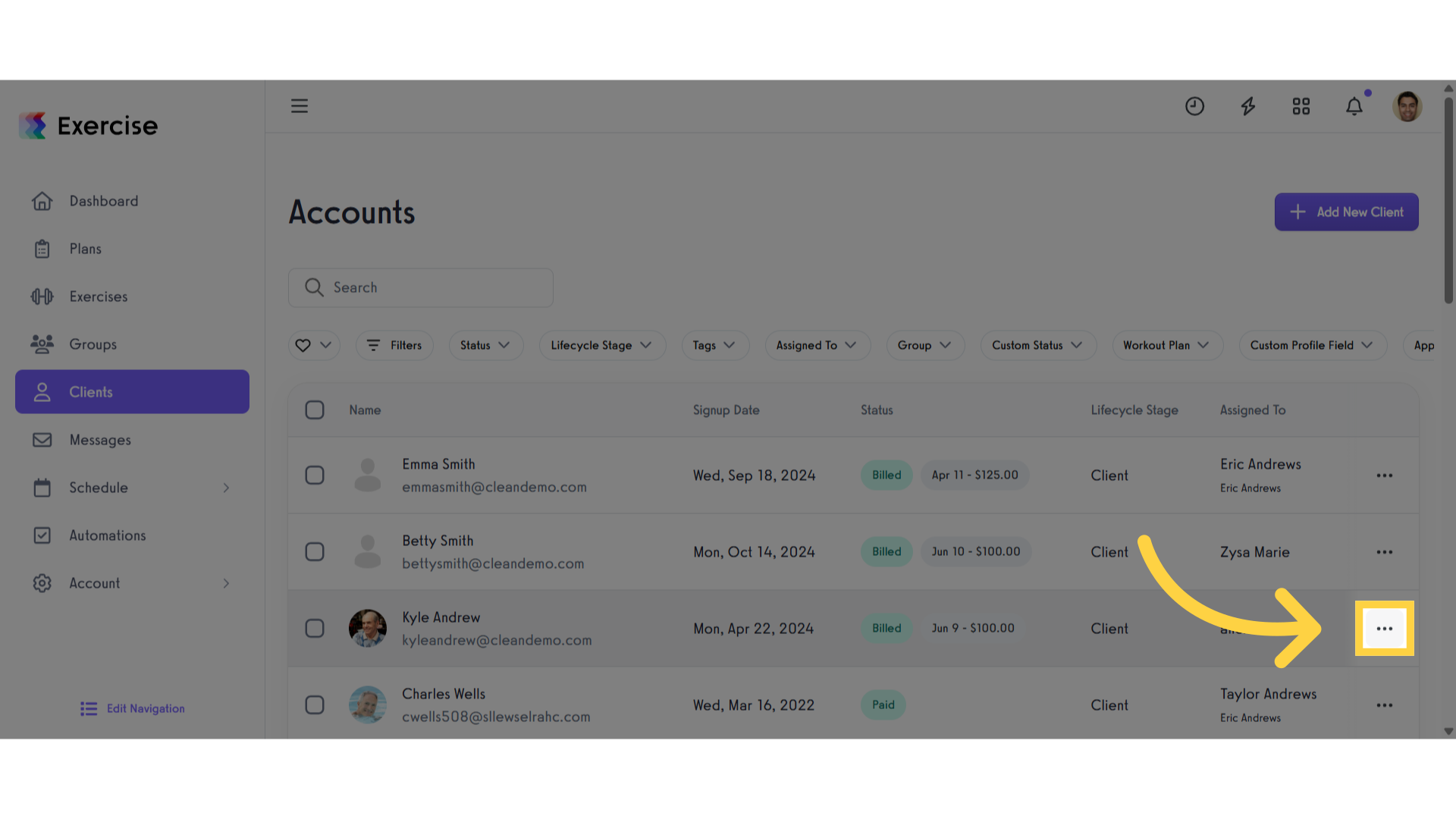Open the hamburger menu icon
Viewport: 1456px width, 819px height.
pyautogui.click(x=300, y=106)
